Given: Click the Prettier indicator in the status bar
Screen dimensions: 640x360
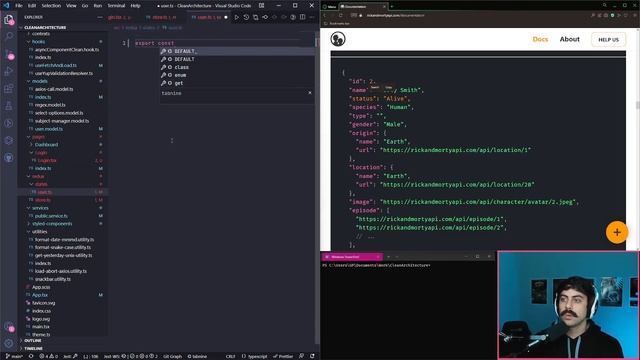Looking at the screenshot, I should pyautogui.click(x=283, y=356).
